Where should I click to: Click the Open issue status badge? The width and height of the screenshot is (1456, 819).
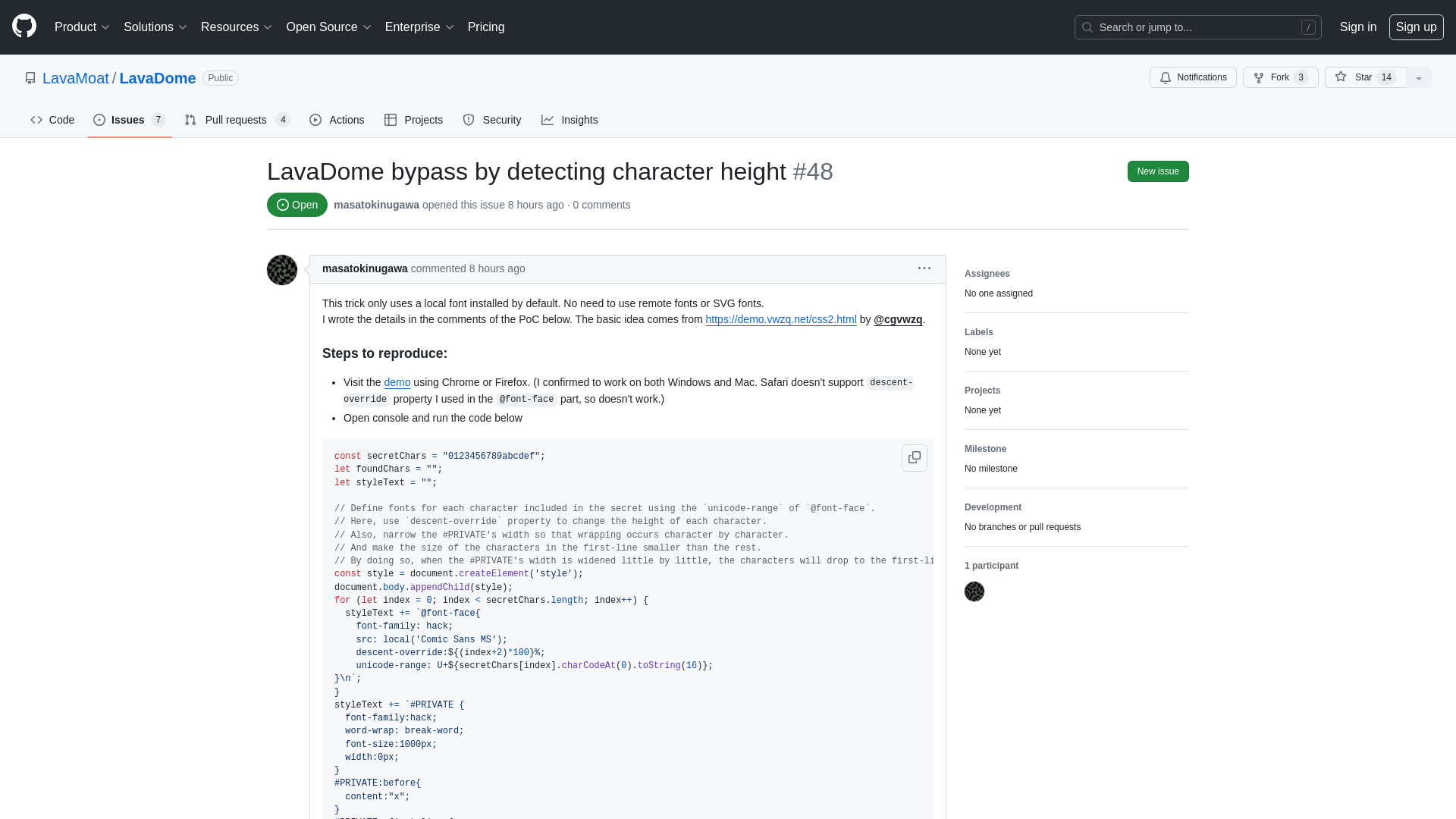coord(297,205)
